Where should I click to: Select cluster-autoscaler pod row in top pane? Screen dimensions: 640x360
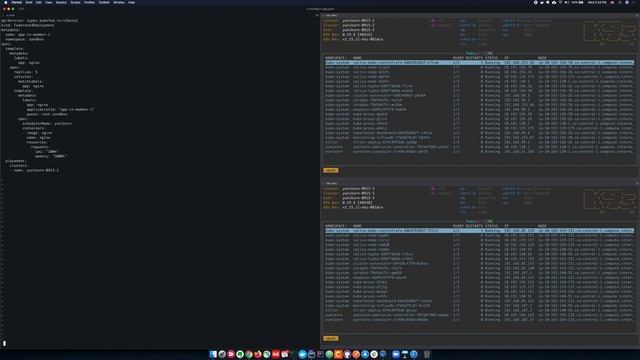point(480,96)
